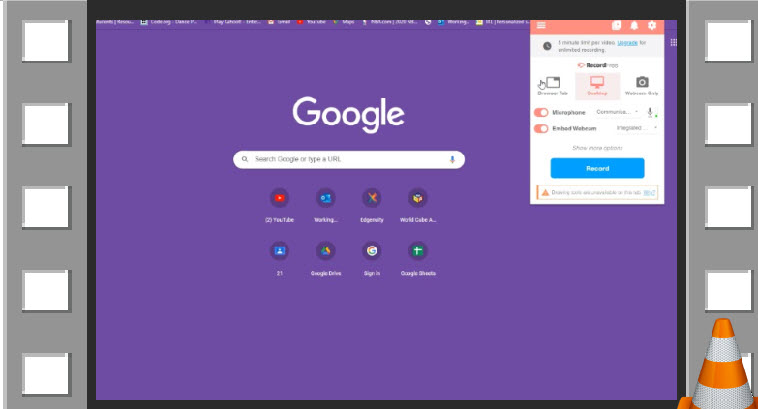The image size is (758, 409).
Task: Open the Edgenuity shortcut tile
Action: coord(372,205)
